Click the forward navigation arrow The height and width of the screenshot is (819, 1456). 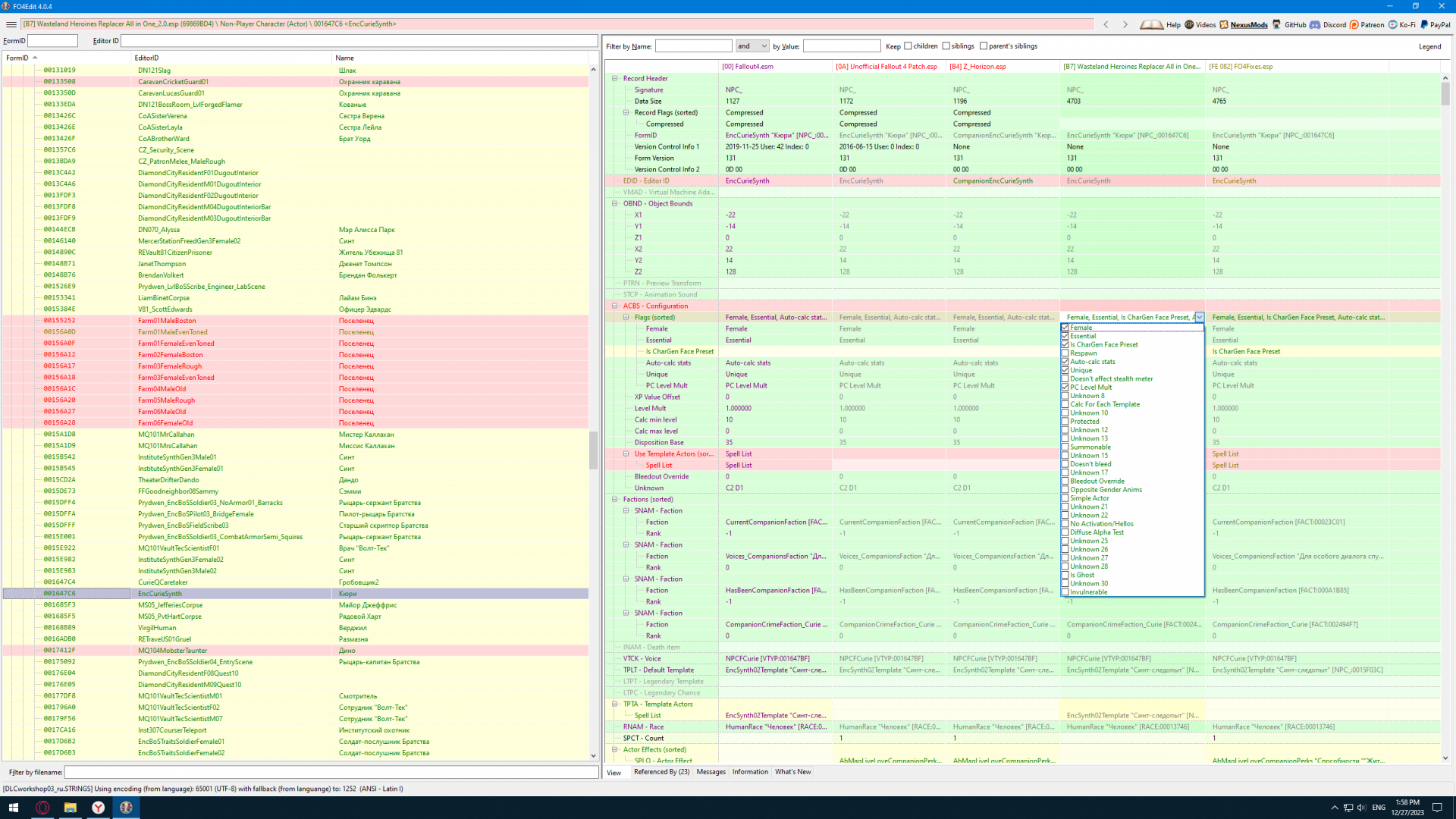coord(1125,24)
